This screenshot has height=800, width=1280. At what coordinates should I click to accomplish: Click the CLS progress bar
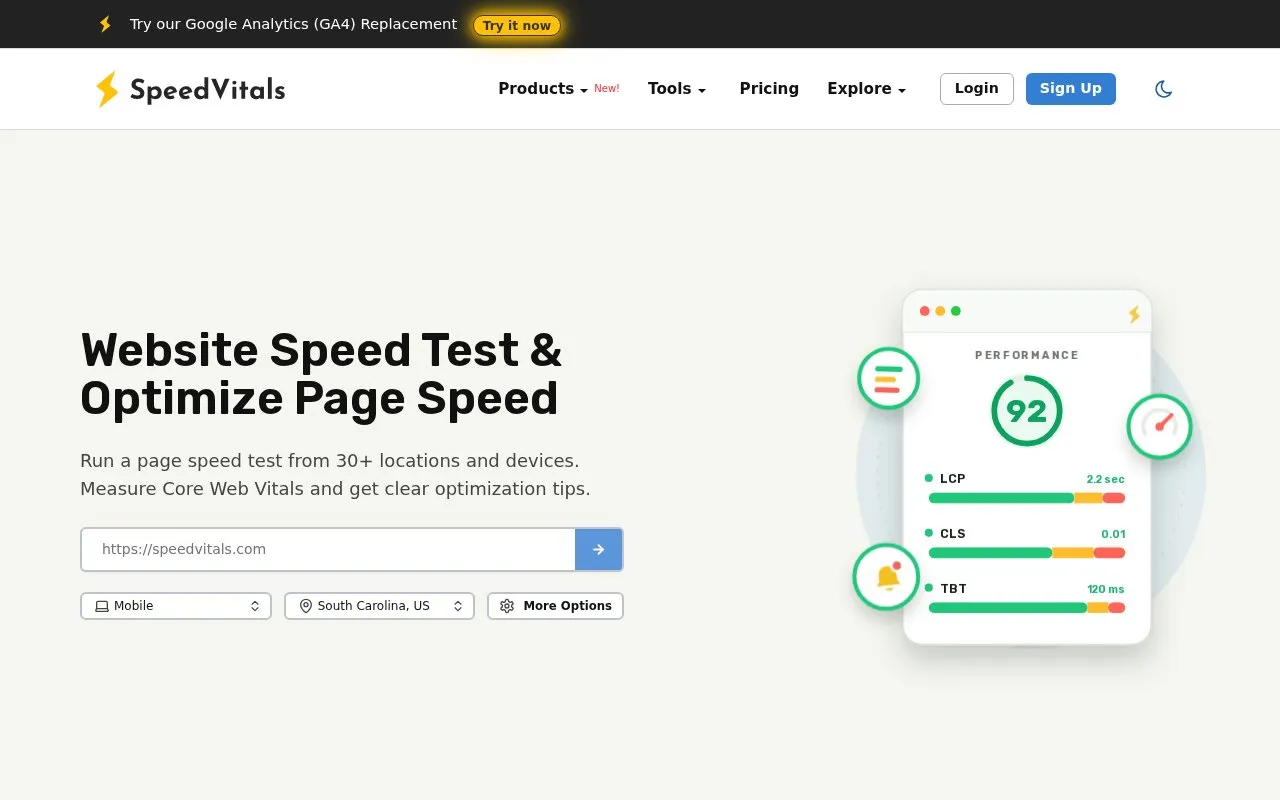(1027, 553)
